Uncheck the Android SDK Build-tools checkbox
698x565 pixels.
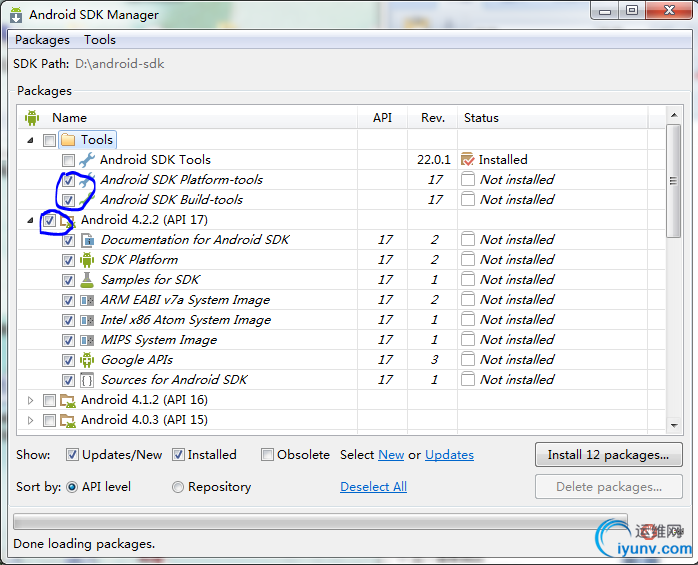point(68,200)
